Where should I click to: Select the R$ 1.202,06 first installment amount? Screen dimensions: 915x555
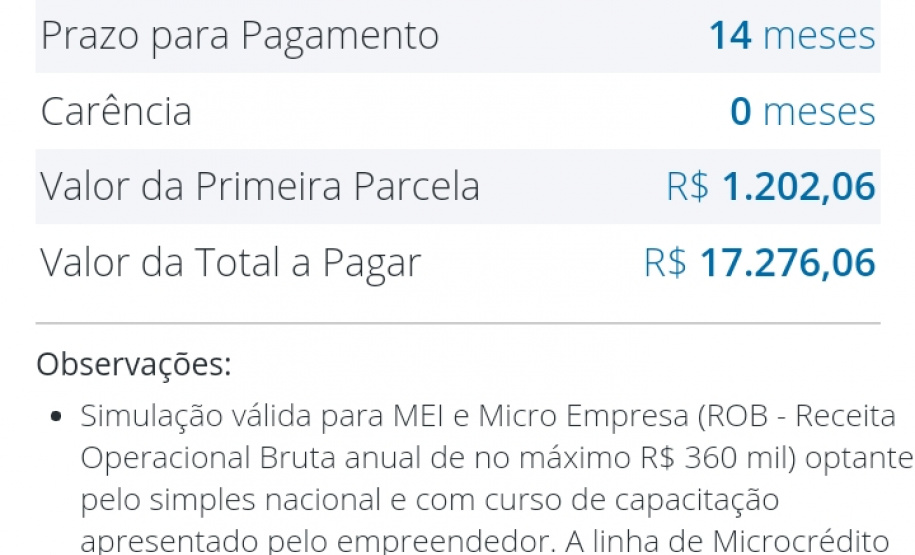pos(770,186)
